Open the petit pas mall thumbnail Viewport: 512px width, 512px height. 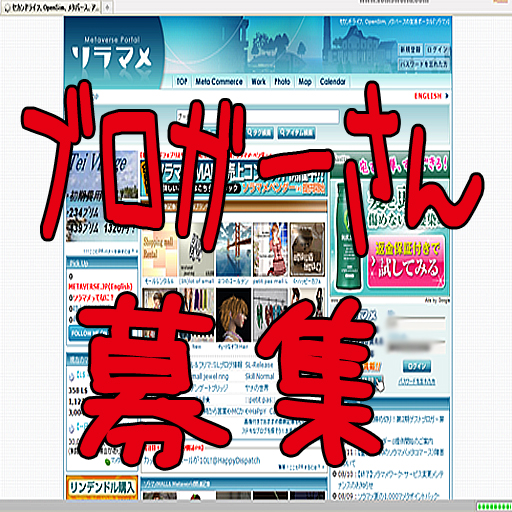[270, 250]
